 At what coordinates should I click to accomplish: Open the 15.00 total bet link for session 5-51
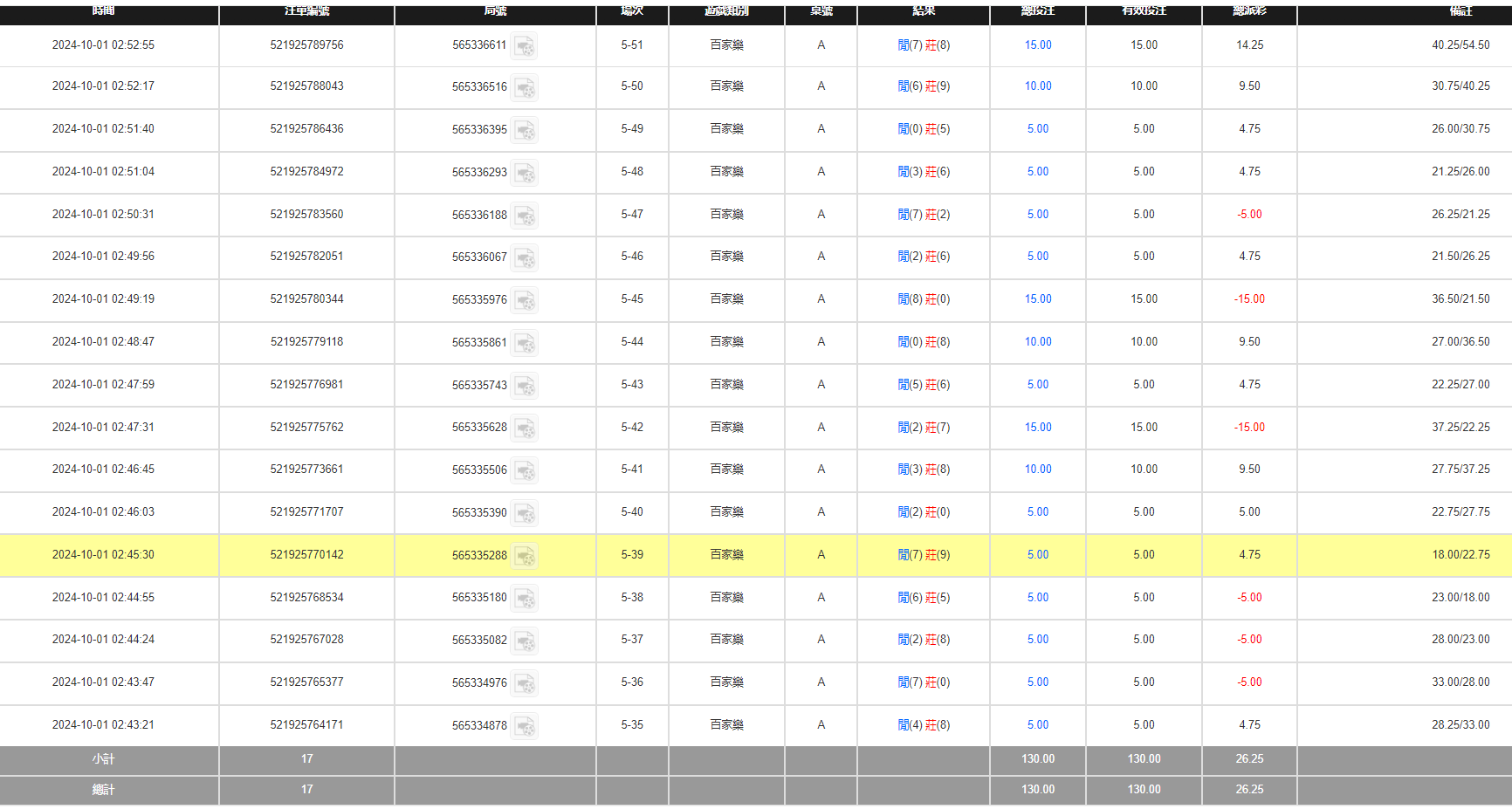pyautogui.click(x=1037, y=45)
